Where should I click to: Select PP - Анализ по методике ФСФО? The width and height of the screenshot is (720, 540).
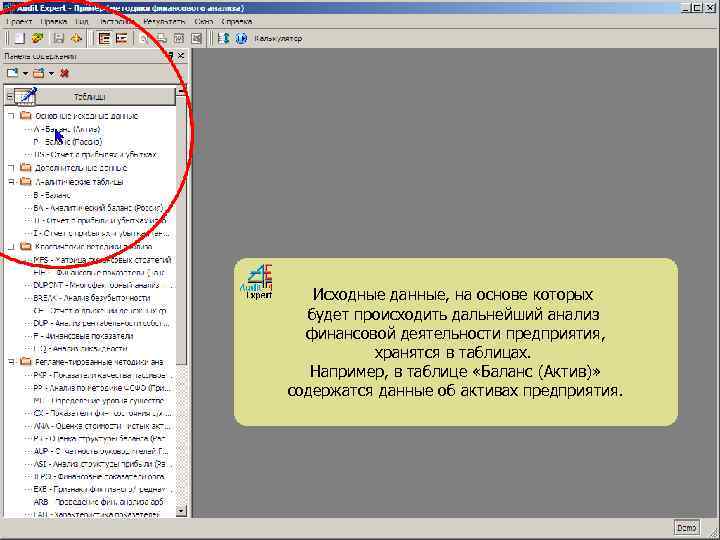[101, 388]
